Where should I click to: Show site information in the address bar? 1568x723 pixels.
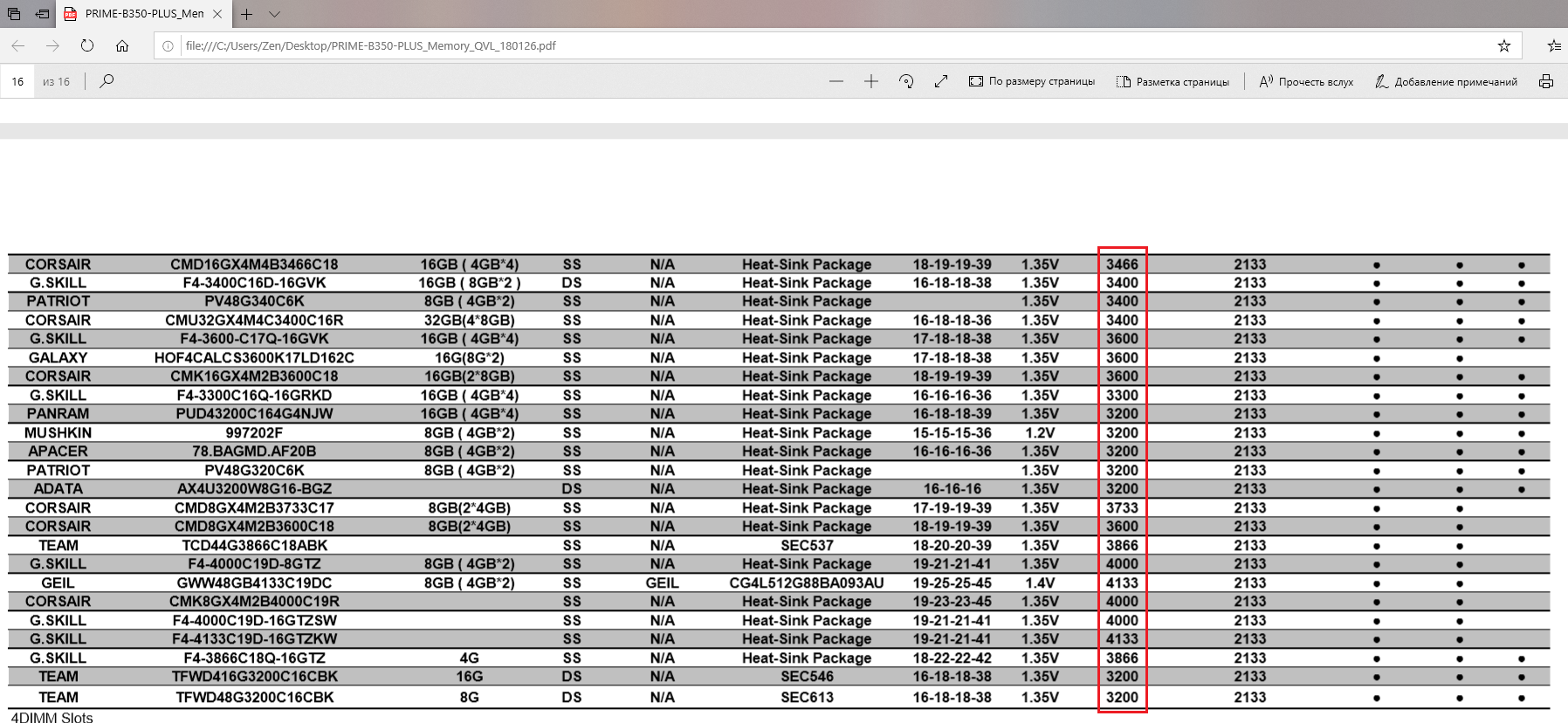pyautogui.click(x=168, y=46)
